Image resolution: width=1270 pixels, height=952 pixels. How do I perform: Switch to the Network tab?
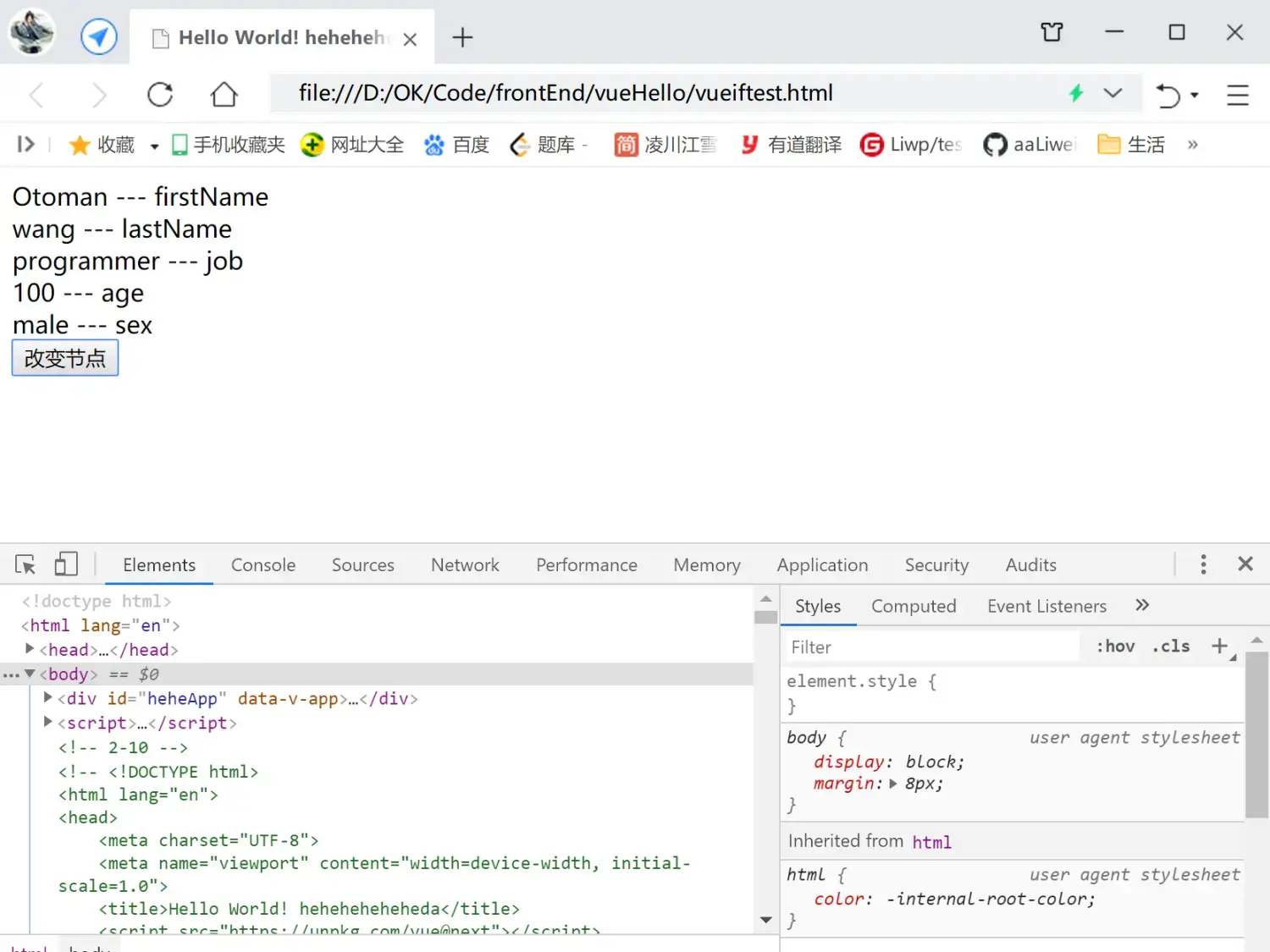(x=465, y=564)
